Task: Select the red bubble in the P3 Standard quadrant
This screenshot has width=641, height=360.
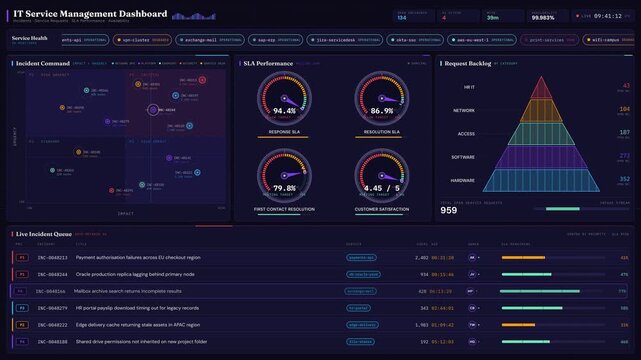Action: pyautogui.click(x=112, y=190)
